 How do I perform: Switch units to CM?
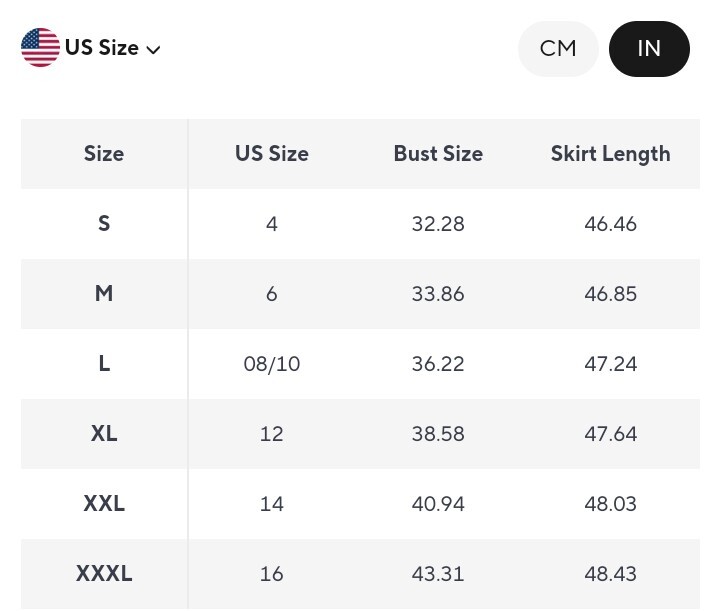pyautogui.click(x=558, y=49)
